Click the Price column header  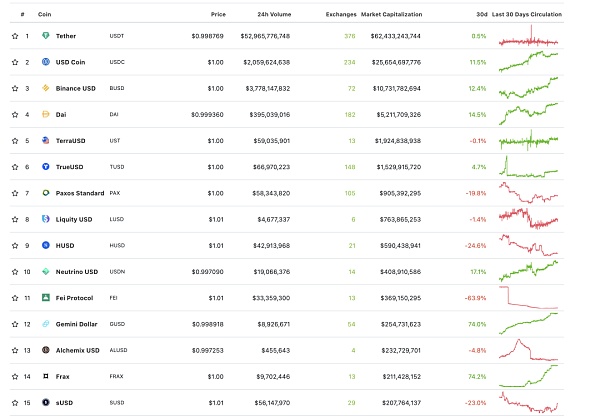coord(218,15)
